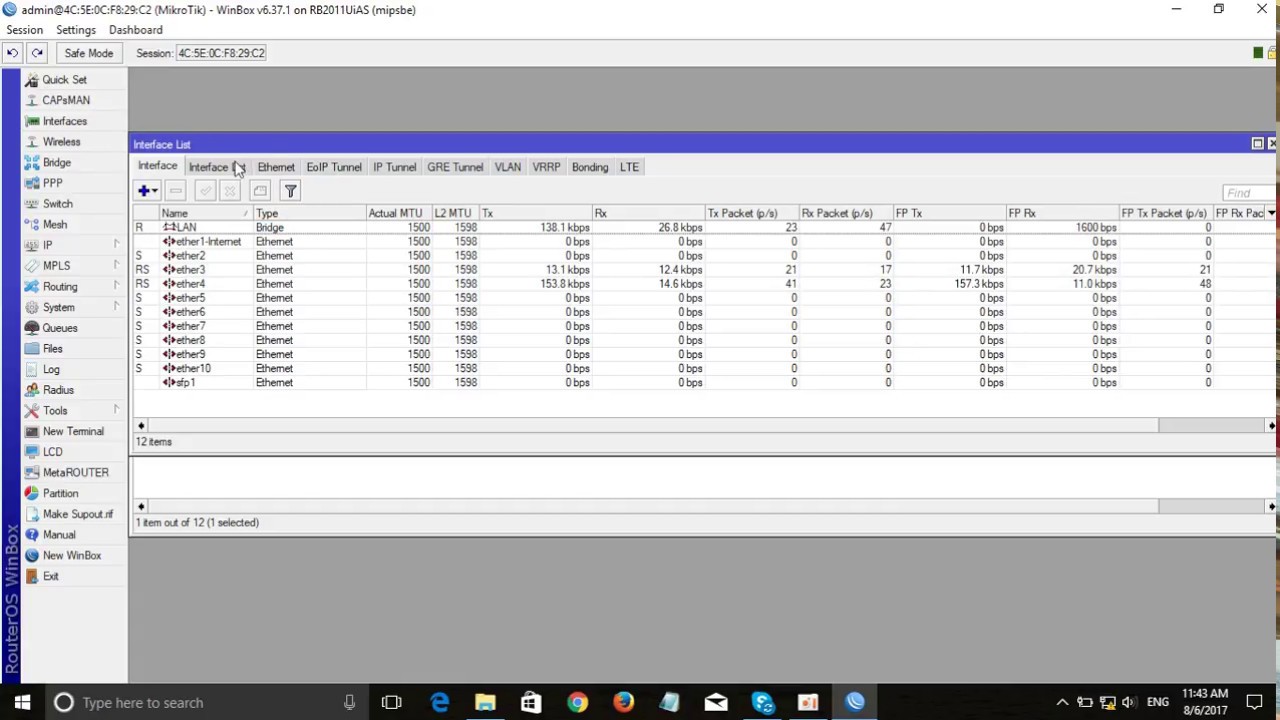This screenshot has width=1280, height=720.
Task: Click the redo arrow in toolbar
Action: click(x=37, y=53)
